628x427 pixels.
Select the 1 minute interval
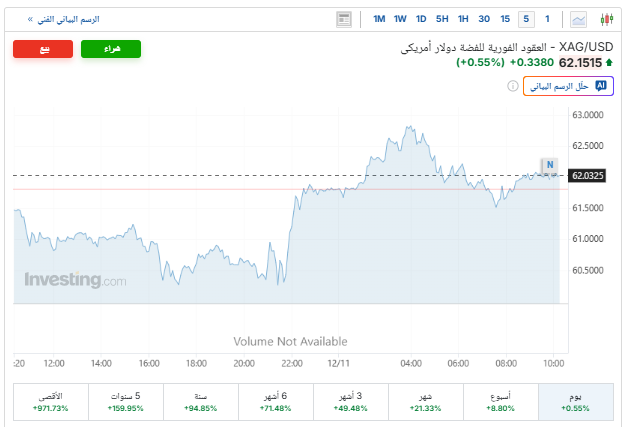pos(547,19)
